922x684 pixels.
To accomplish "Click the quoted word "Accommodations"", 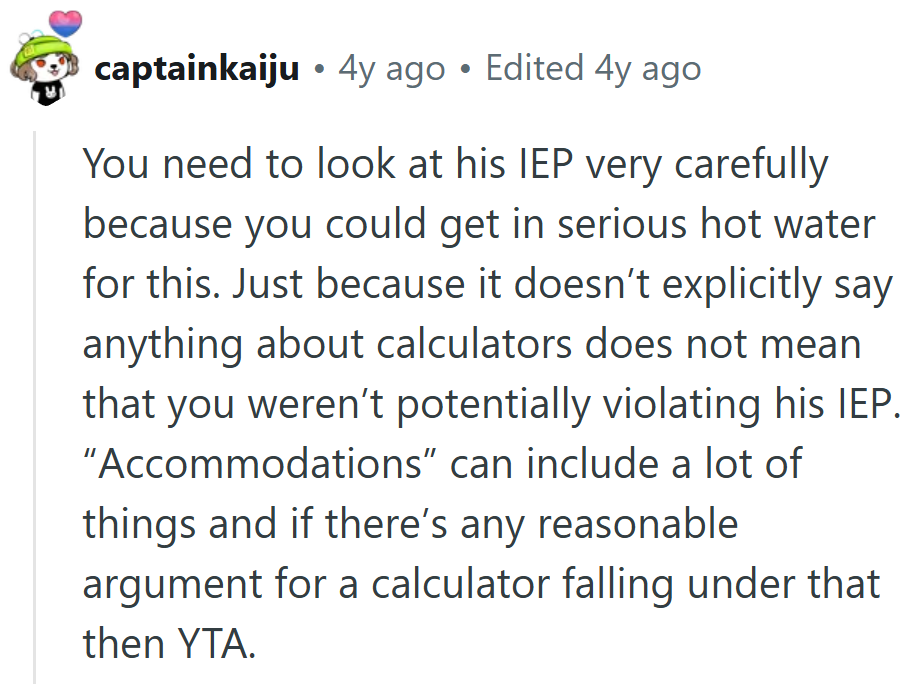I will click(x=259, y=464).
